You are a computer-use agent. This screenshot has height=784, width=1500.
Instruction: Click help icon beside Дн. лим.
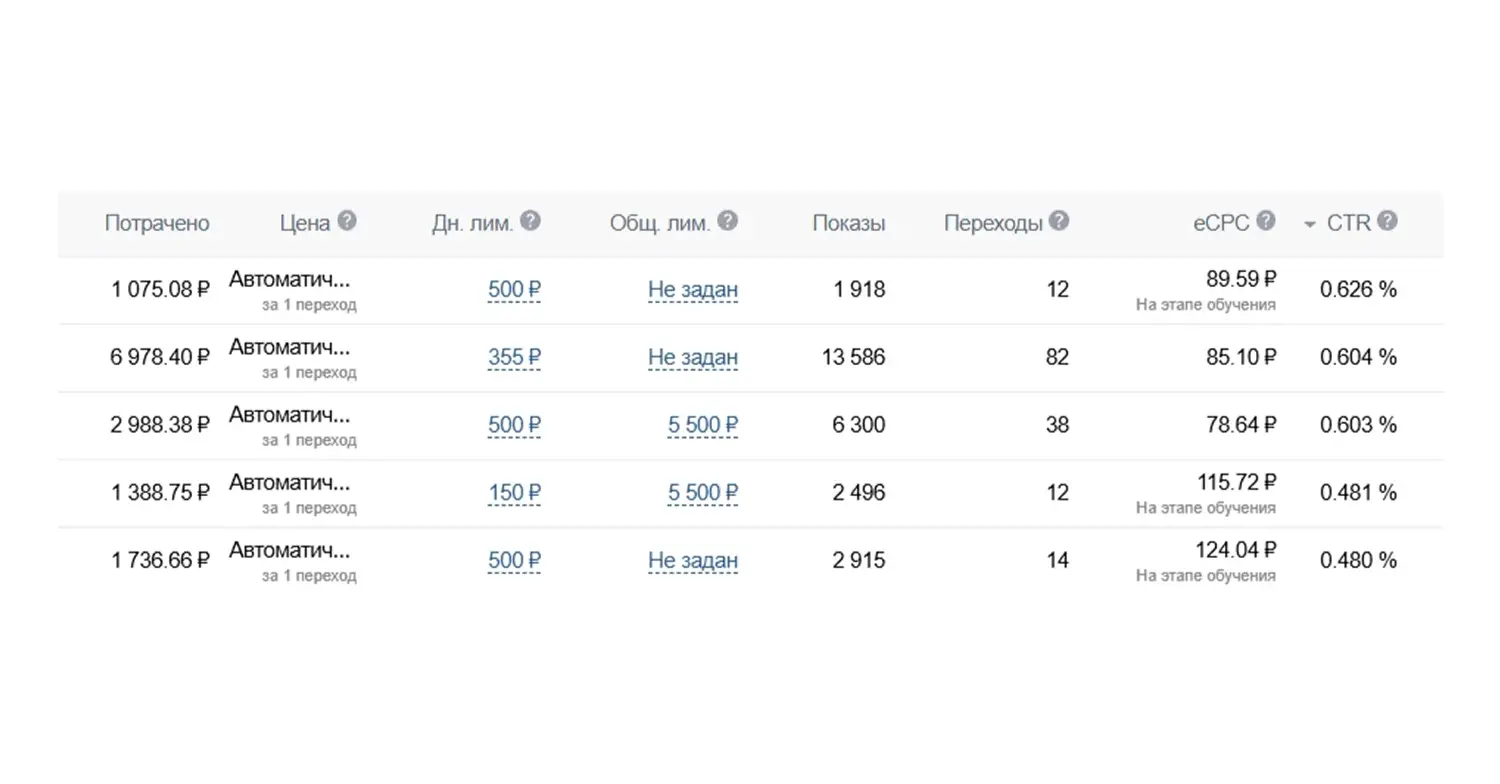531,221
